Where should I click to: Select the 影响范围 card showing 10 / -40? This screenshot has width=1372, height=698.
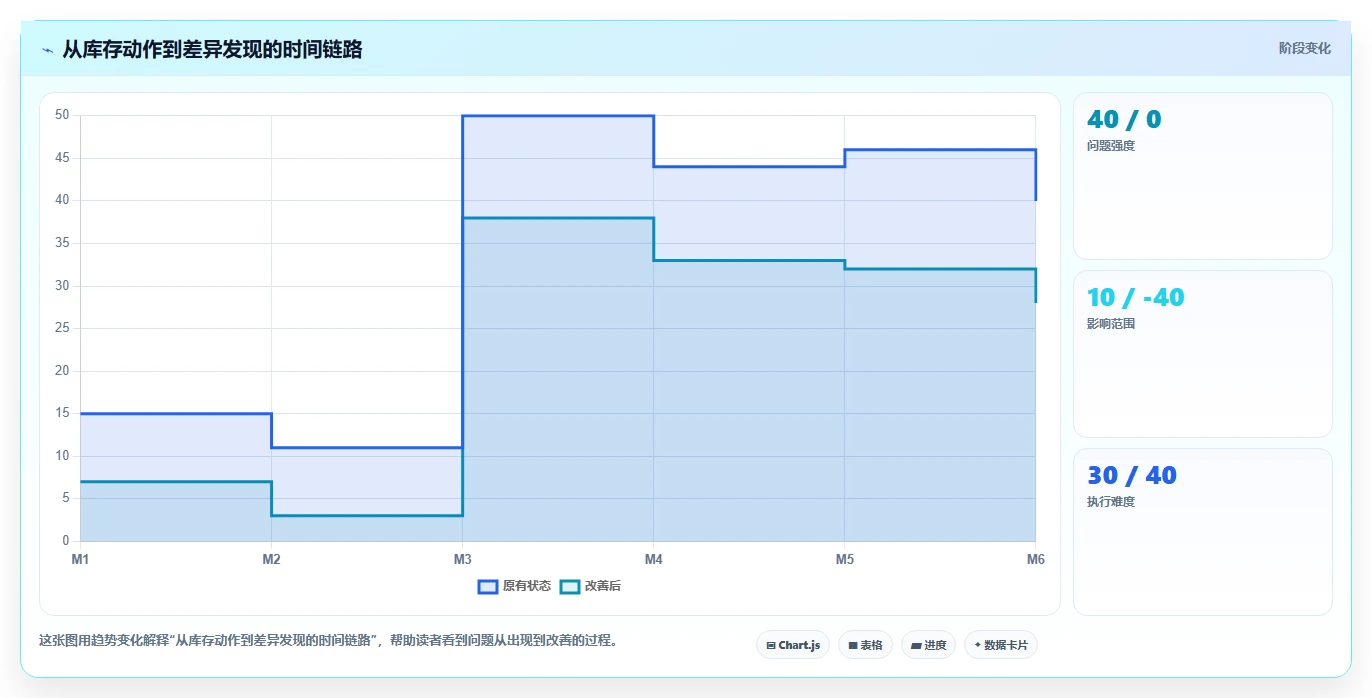click(1203, 354)
